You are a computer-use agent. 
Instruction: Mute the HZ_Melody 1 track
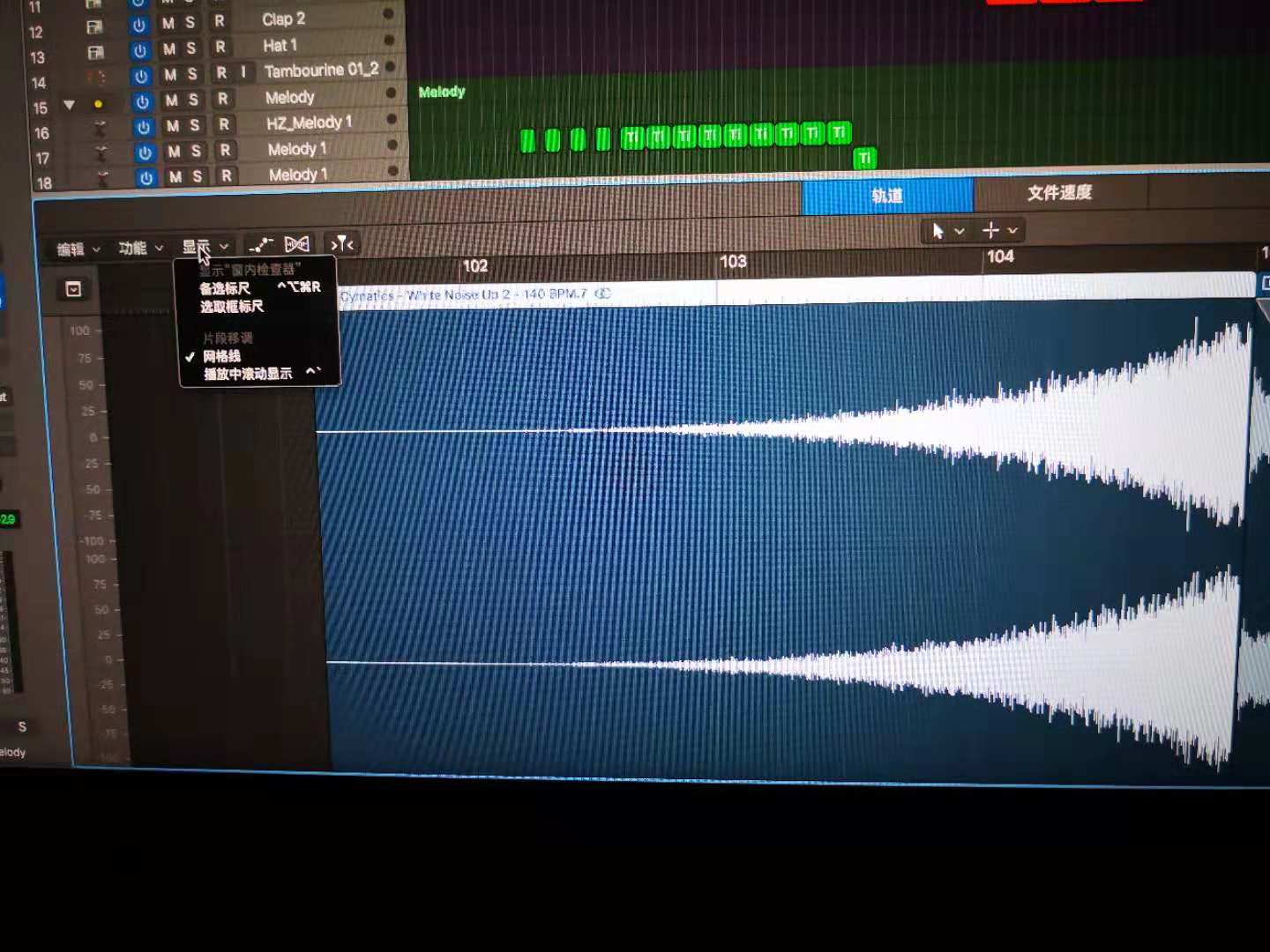pos(173,126)
